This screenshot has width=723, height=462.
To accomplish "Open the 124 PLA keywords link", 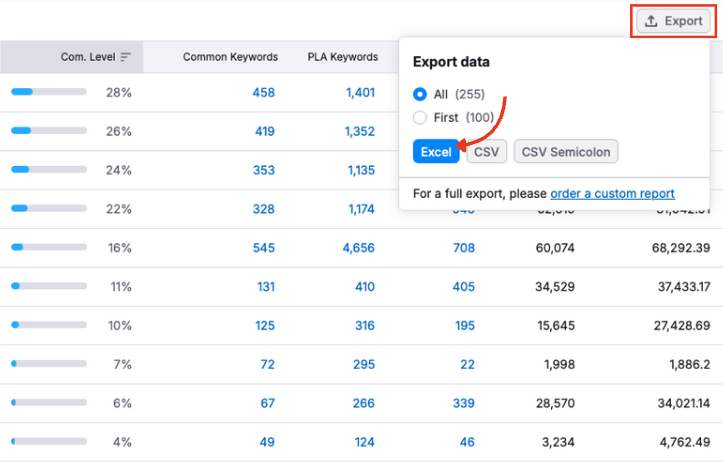I will [x=363, y=443].
